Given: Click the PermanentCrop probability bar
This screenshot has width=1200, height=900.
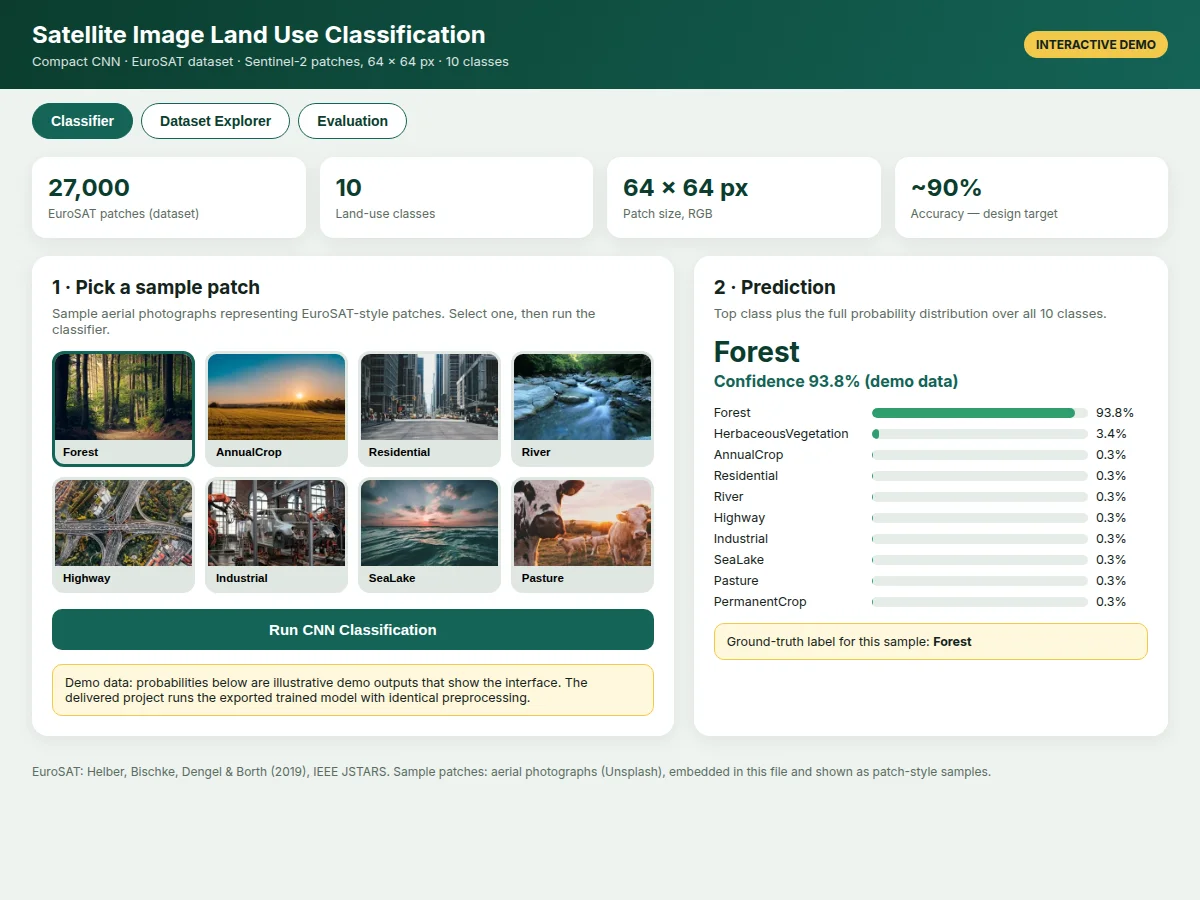Looking at the screenshot, I should tap(980, 602).
